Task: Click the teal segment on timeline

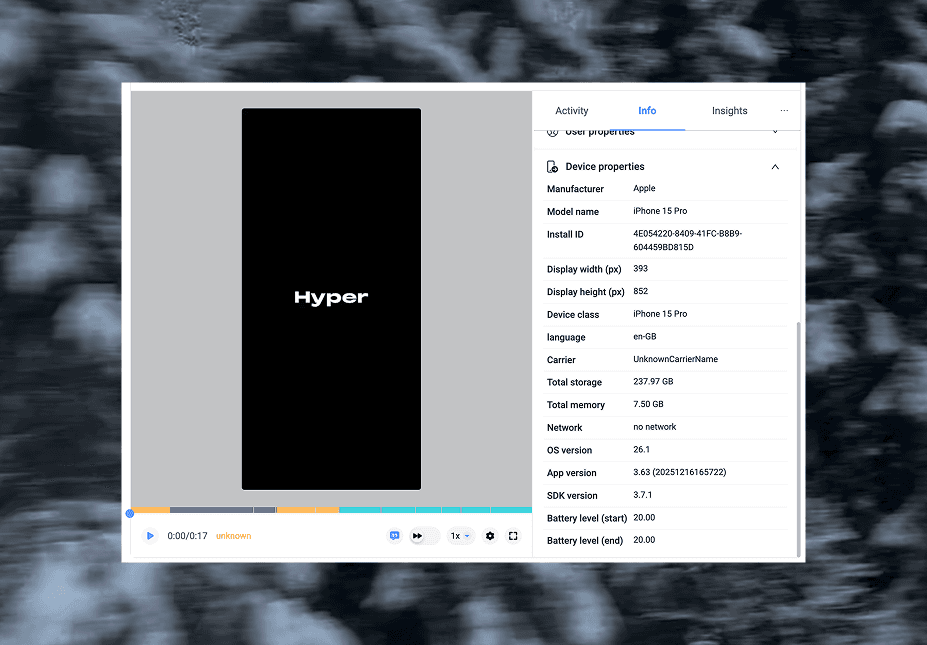Action: coord(435,510)
